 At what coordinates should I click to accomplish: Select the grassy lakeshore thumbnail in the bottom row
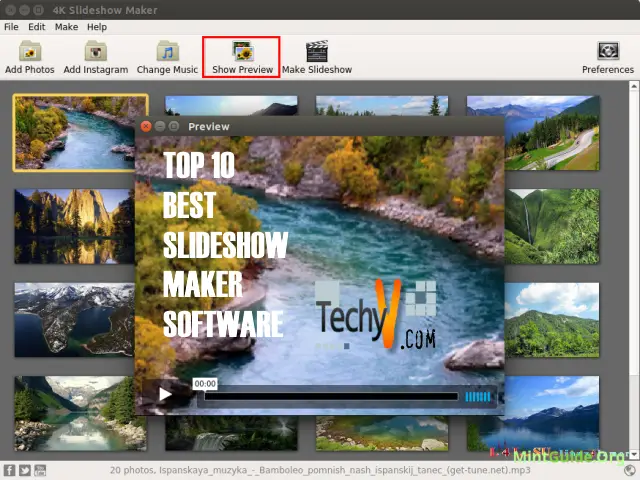[382, 433]
